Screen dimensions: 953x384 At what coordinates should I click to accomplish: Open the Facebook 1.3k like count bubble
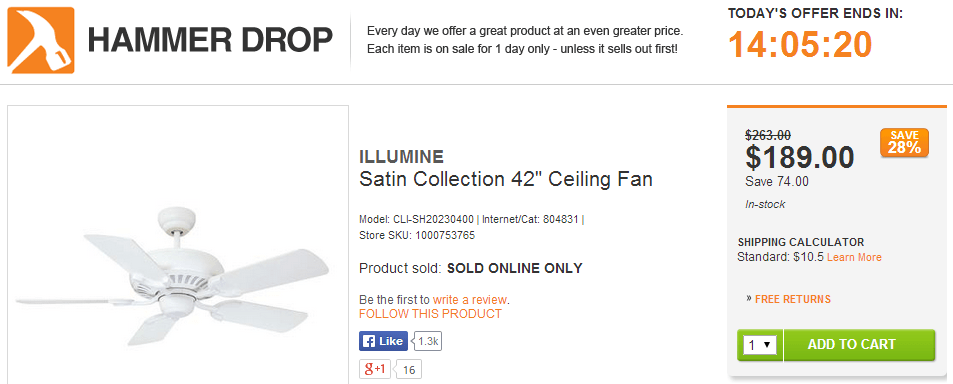pyautogui.click(x=427, y=341)
